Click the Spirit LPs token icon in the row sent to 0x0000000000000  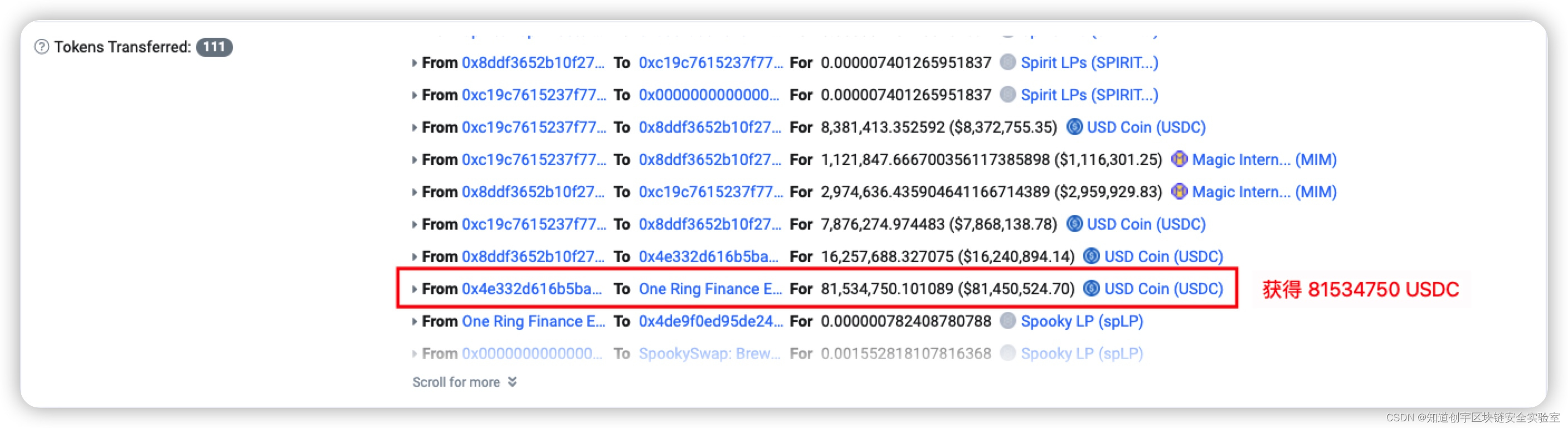pyautogui.click(x=1008, y=94)
